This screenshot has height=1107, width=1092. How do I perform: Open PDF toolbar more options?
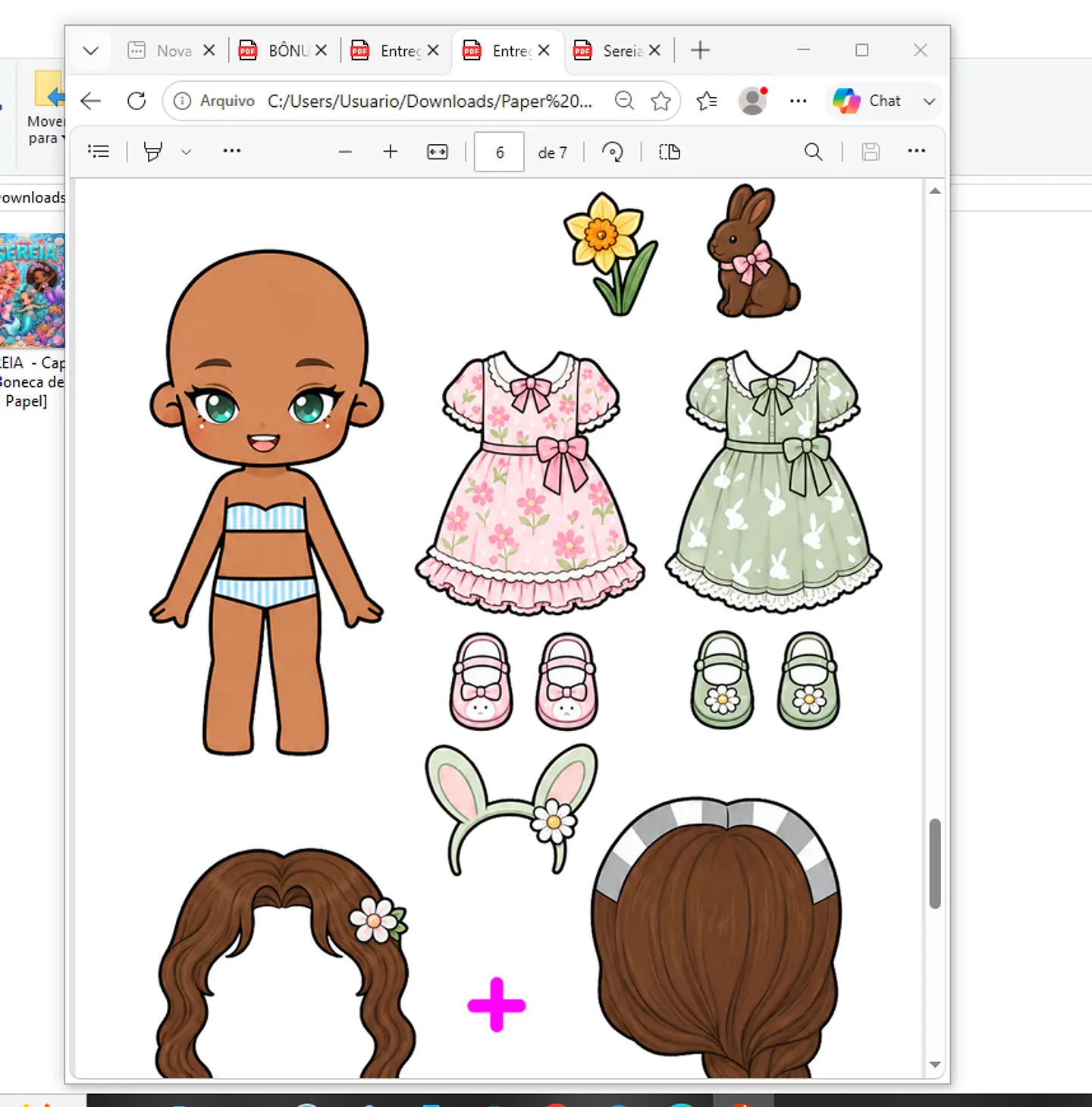[917, 152]
